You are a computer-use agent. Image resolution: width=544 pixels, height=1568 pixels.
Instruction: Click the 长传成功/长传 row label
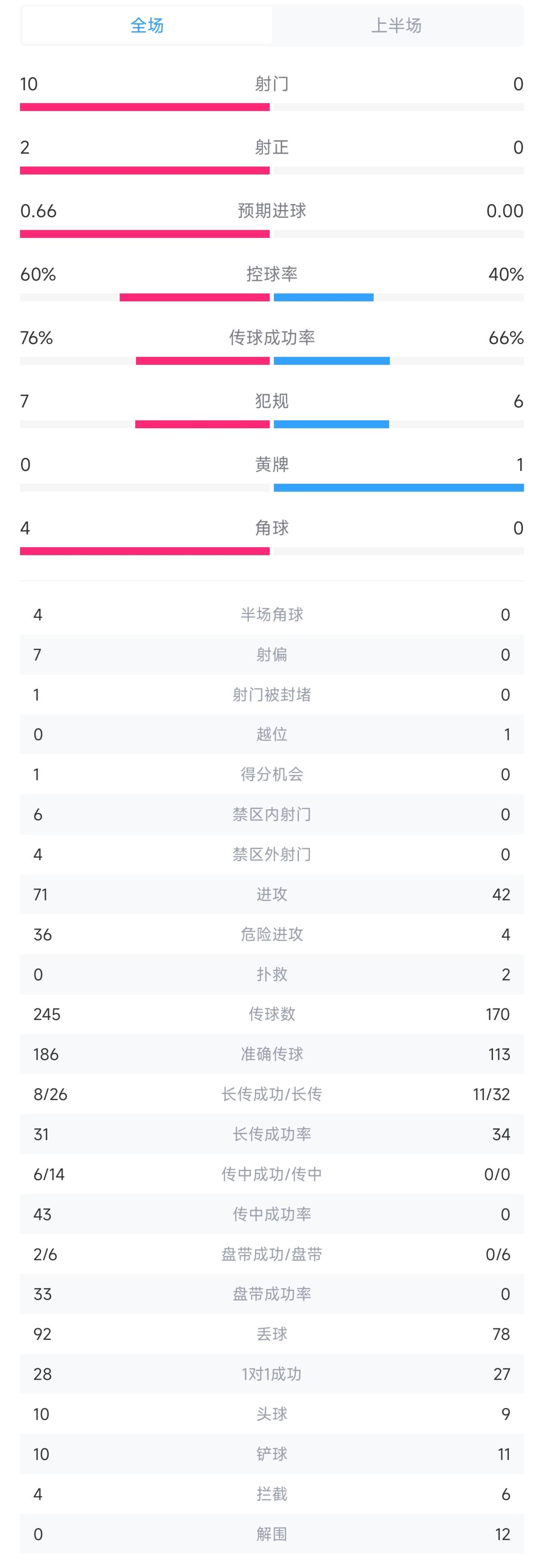point(272,1094)
